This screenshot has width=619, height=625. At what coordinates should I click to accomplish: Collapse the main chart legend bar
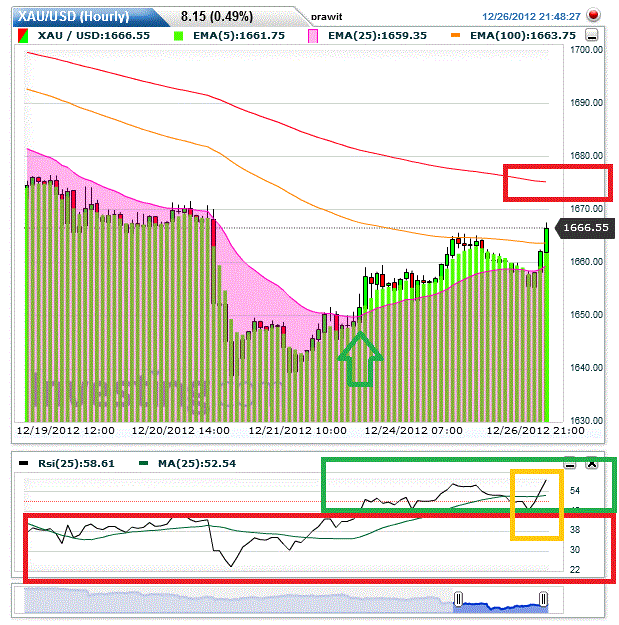click(x=592, y=35)
